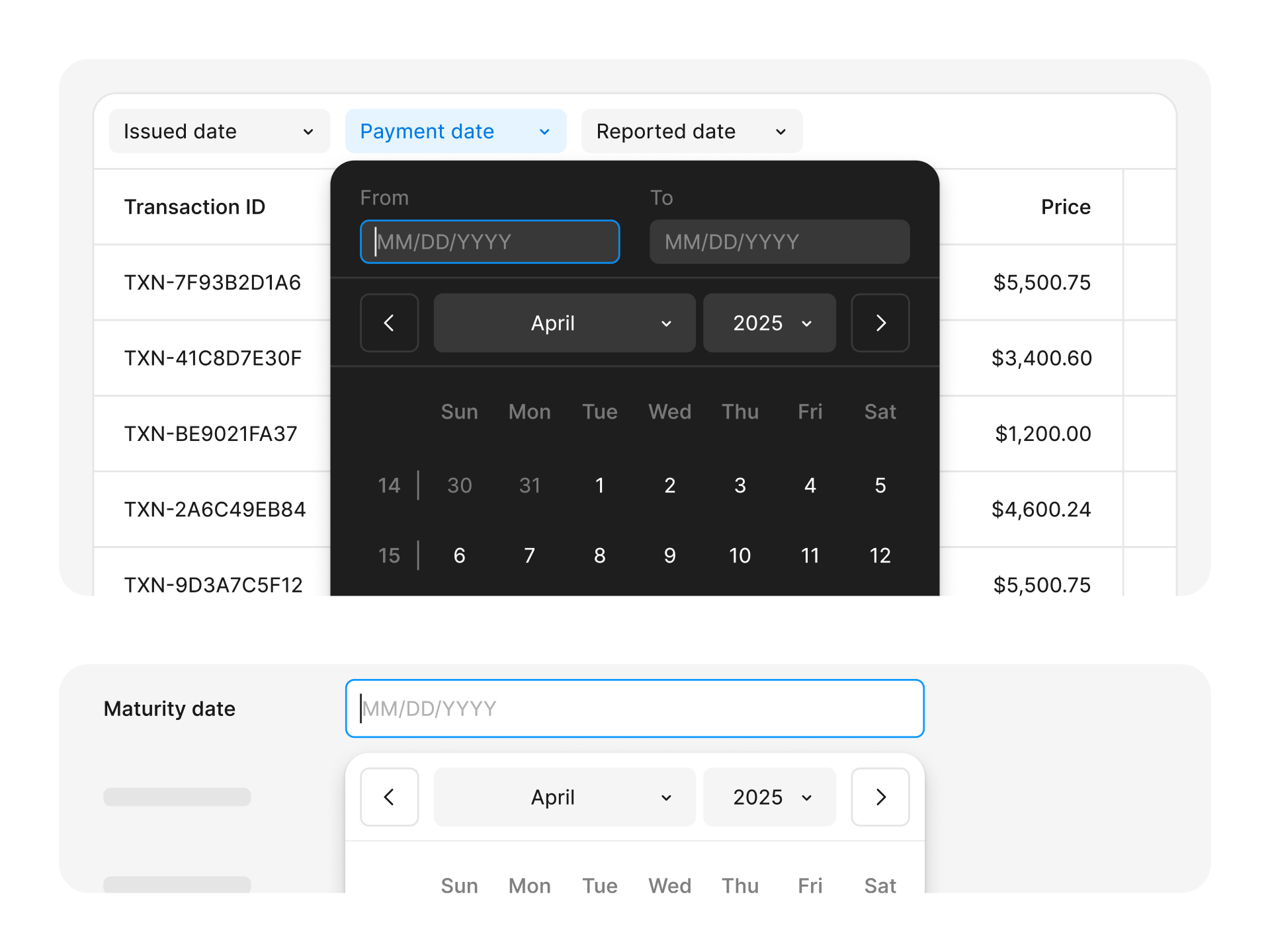Expand the April month selector in dark picker
Viewport: 1270px width, 952px height.
(x=564, y=323)
